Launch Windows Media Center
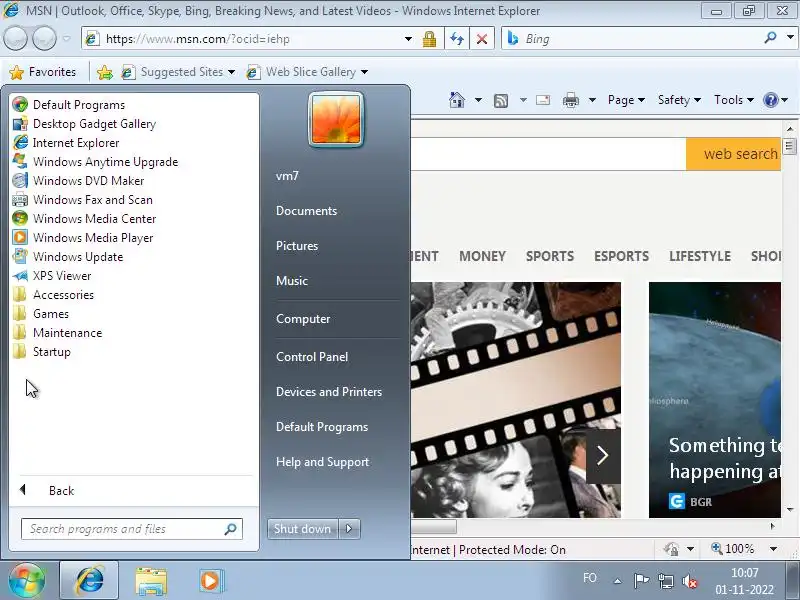Image resolution: width=800 pixels, height=600 pixels. (x=94, y=219)
